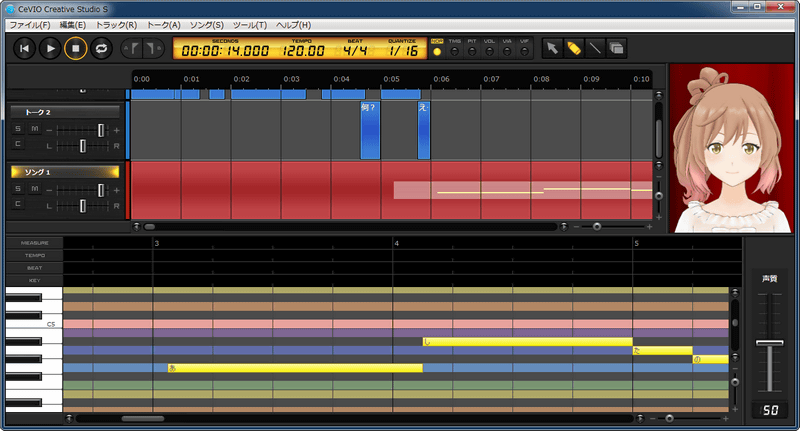Increase トーク 2 volume with plus

pos(116,131)
